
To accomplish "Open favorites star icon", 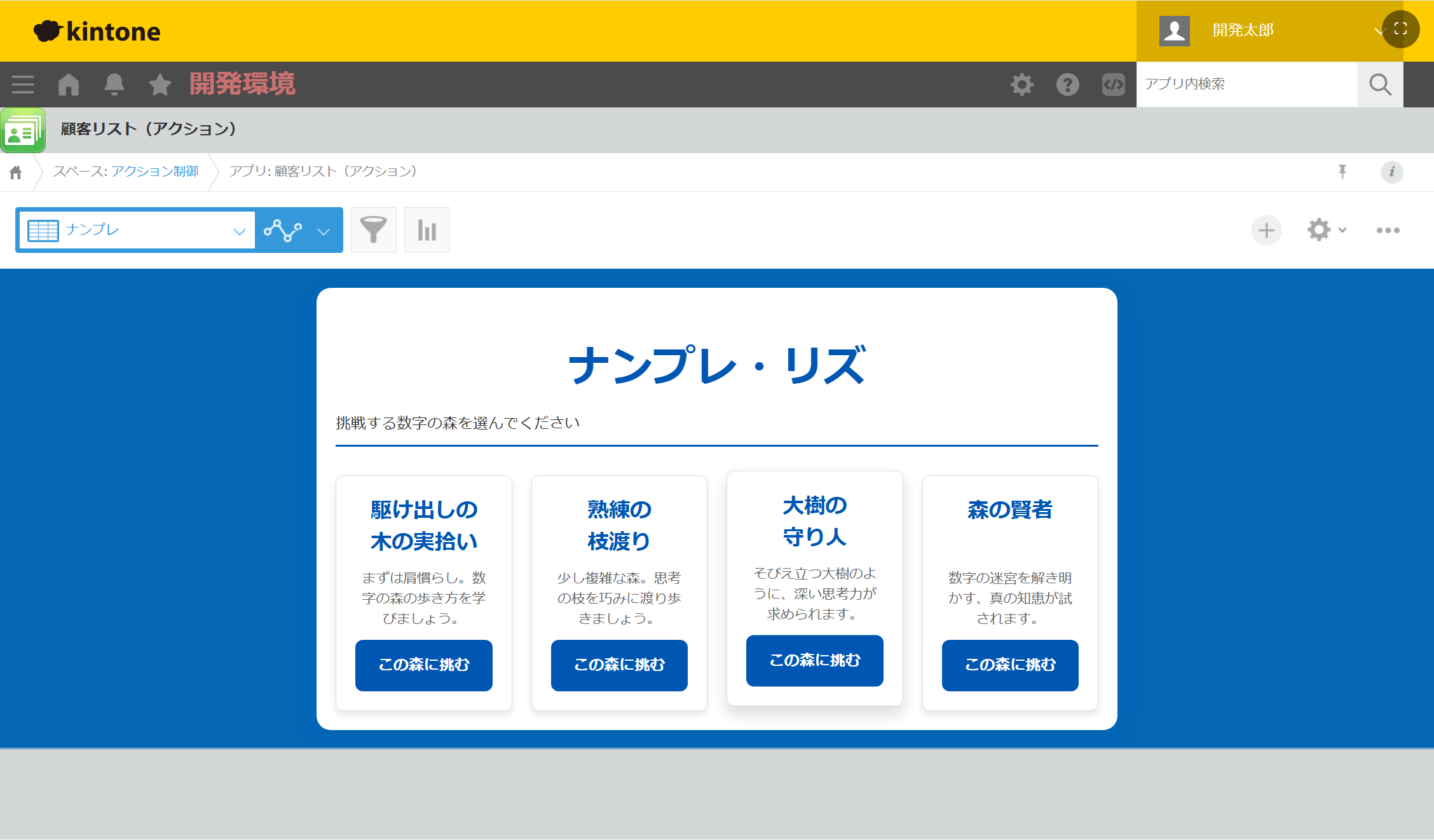I will tap(160, 85).
